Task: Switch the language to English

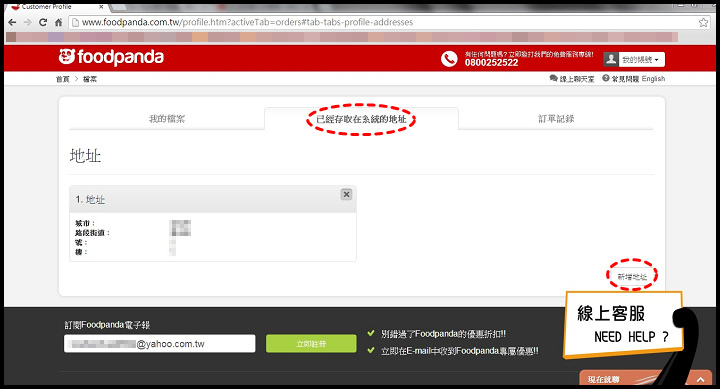Action: (653, 79)
